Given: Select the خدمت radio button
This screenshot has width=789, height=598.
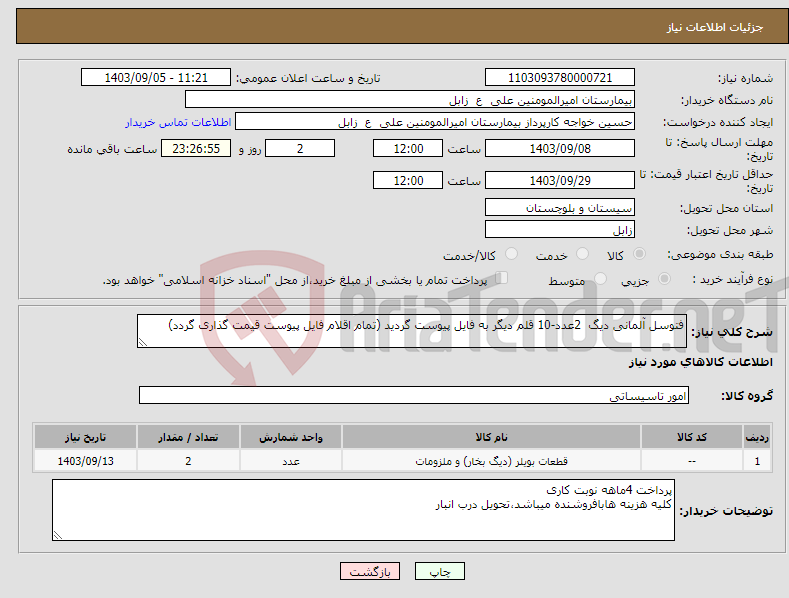Looking at the screenshot, I should click(x=582, y=254).
